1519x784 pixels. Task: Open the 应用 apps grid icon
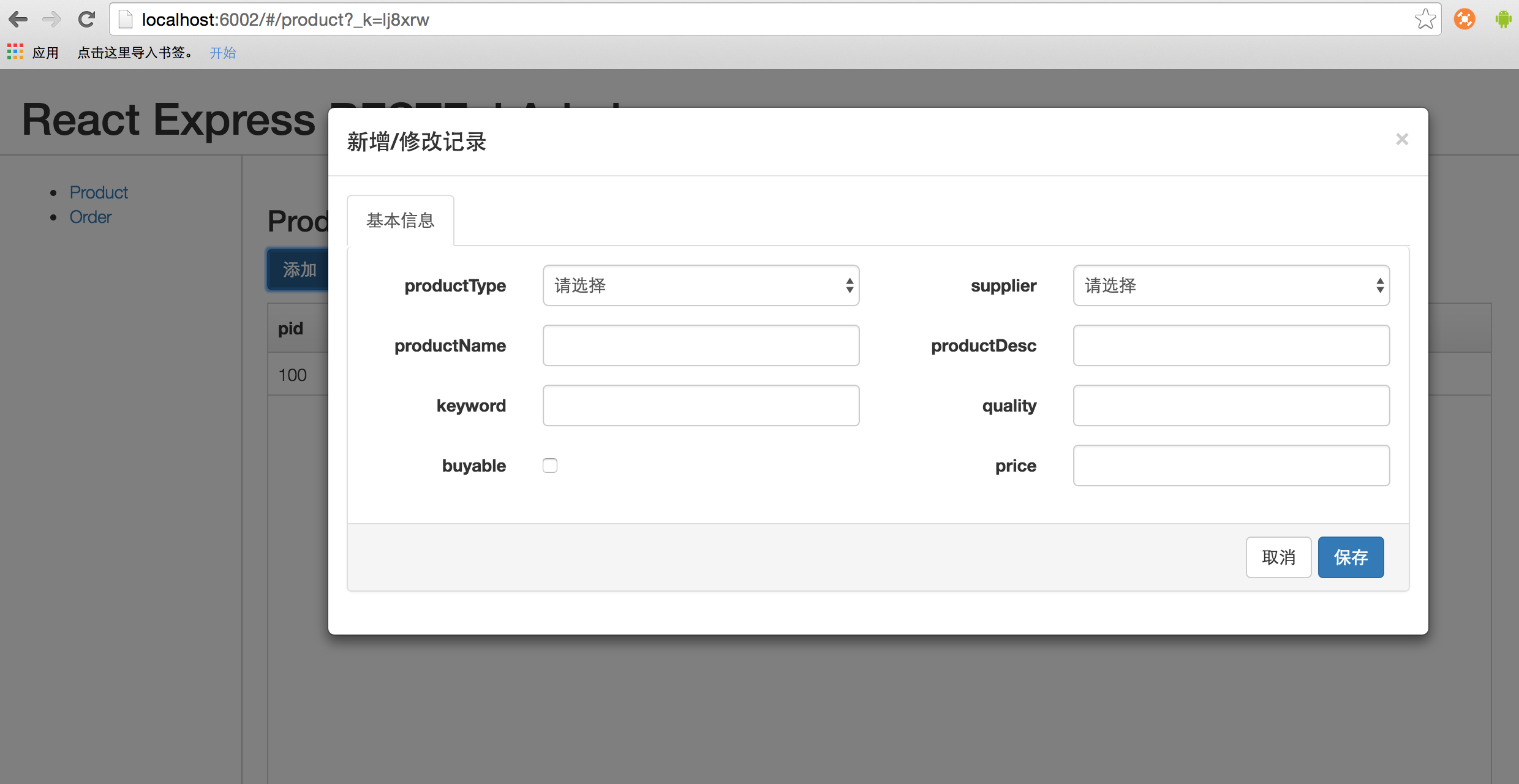point(15,52)
